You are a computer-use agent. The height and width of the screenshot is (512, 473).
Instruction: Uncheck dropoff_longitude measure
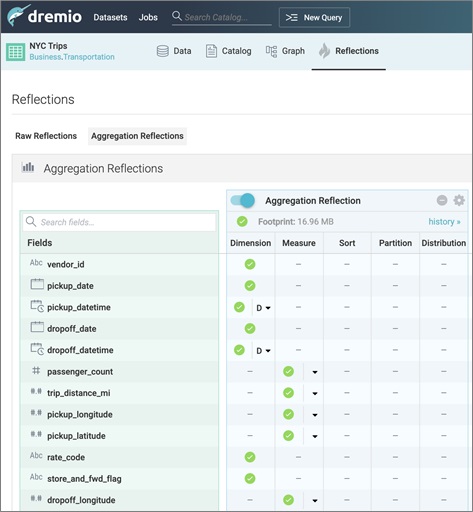coord(288,500)
